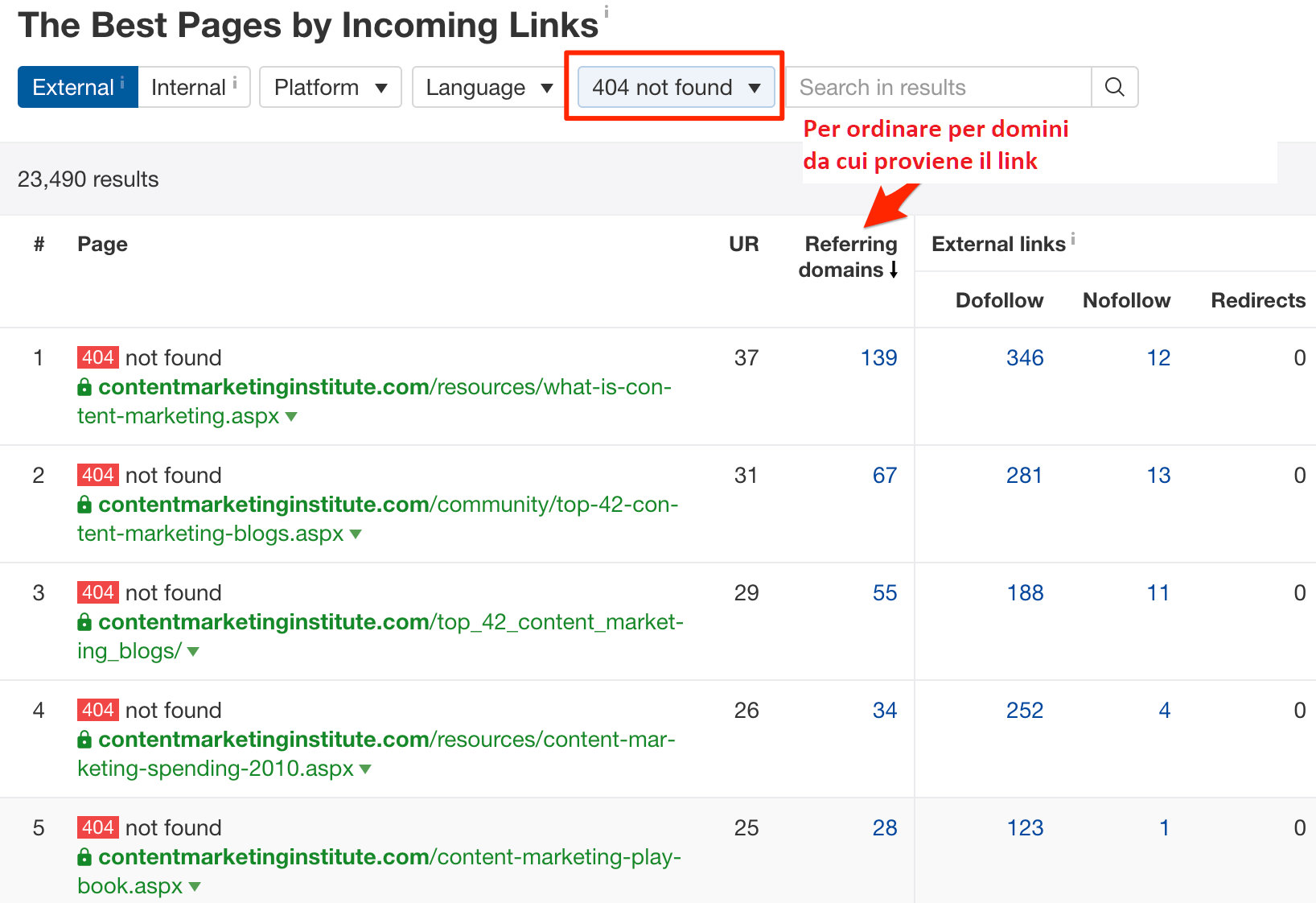
Task: Open 11 nofollow links value
Action: (1158, 593)
